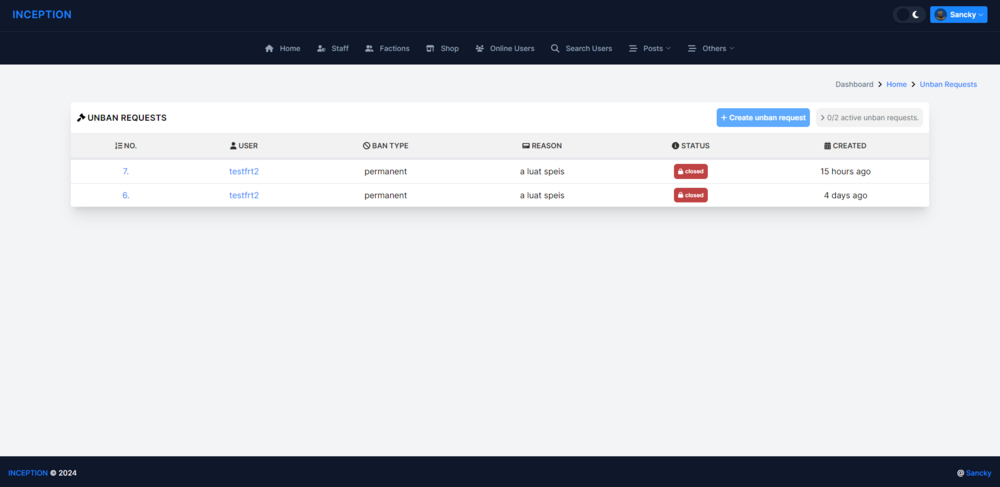
Task: Click the gavel icon beside Unban Requests
Action: pos(81,118)
